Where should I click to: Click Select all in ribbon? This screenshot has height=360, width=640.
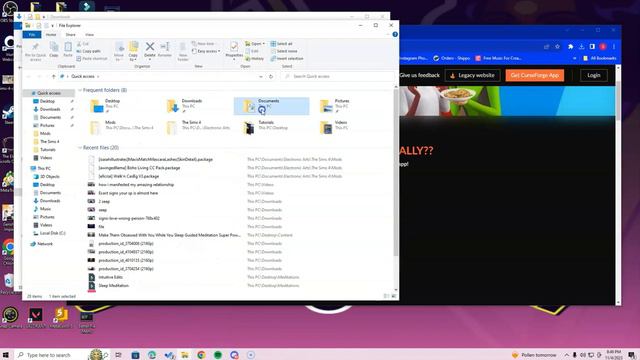pos(282,44)
